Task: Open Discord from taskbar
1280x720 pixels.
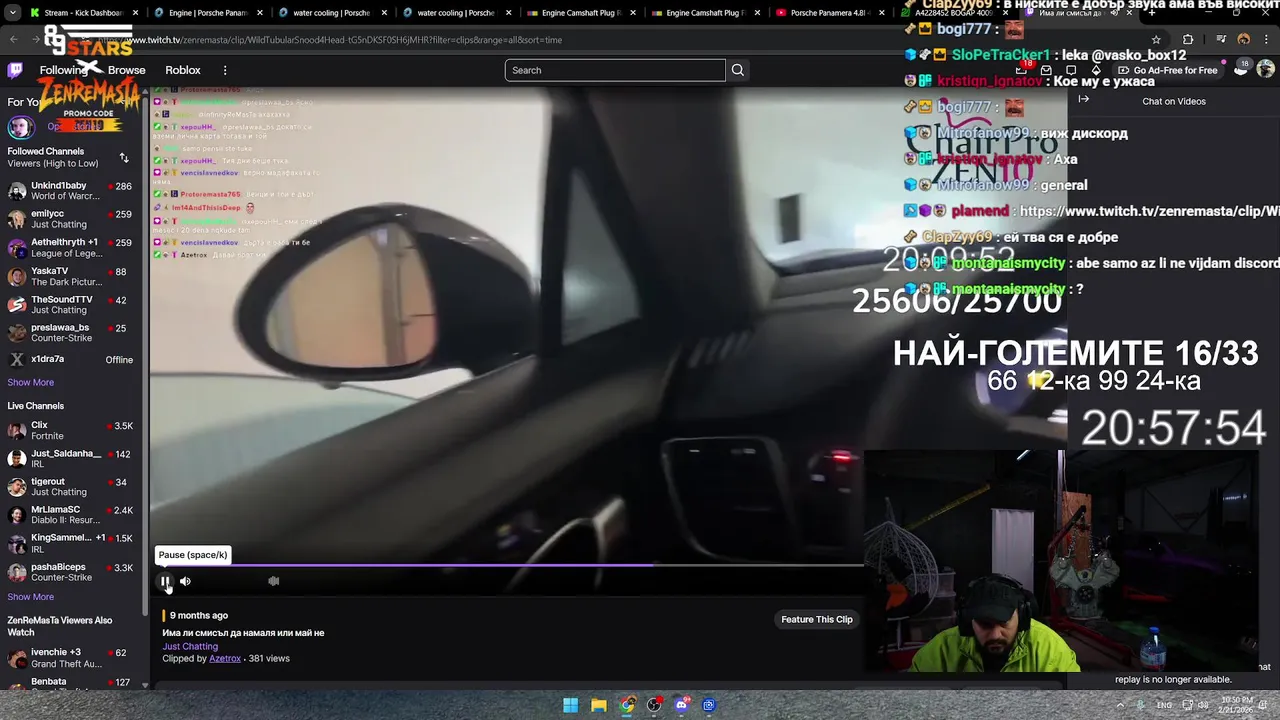Action: (x=682, y=705)
